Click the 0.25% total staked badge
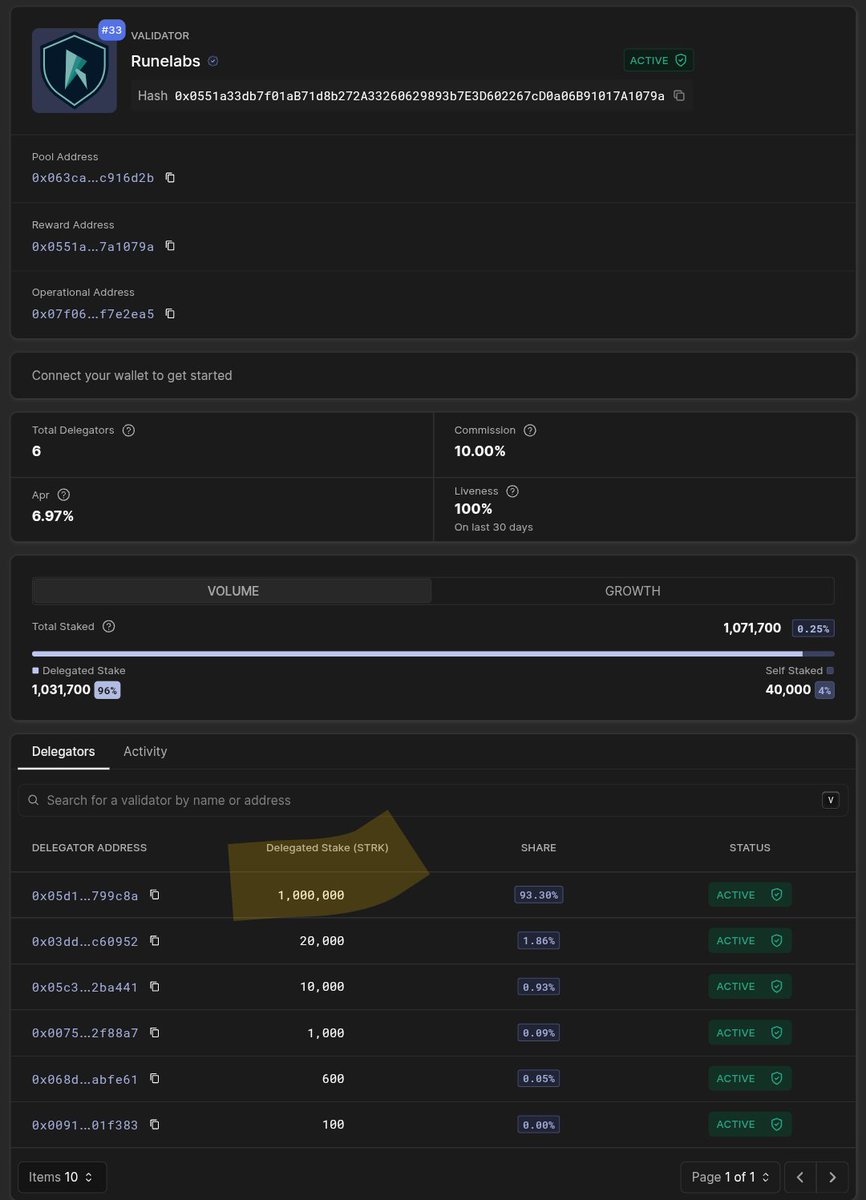This screenshot has width=866, height=1200. pos(813,629)
